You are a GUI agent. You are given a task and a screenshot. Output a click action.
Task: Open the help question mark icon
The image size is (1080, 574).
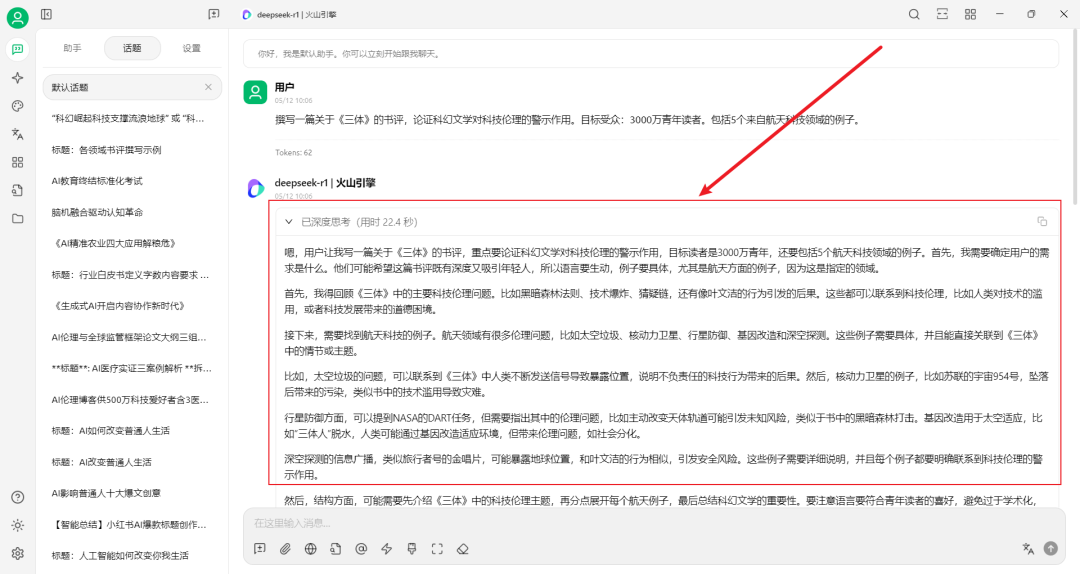[18, 498]
